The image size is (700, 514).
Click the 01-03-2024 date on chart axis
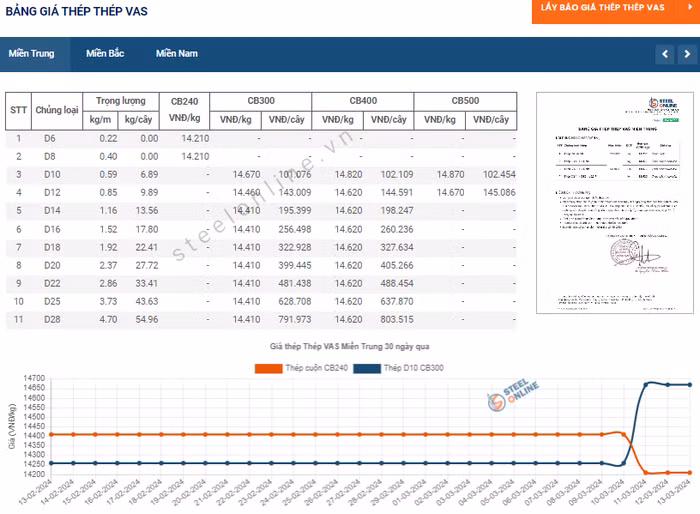[410, 492]
